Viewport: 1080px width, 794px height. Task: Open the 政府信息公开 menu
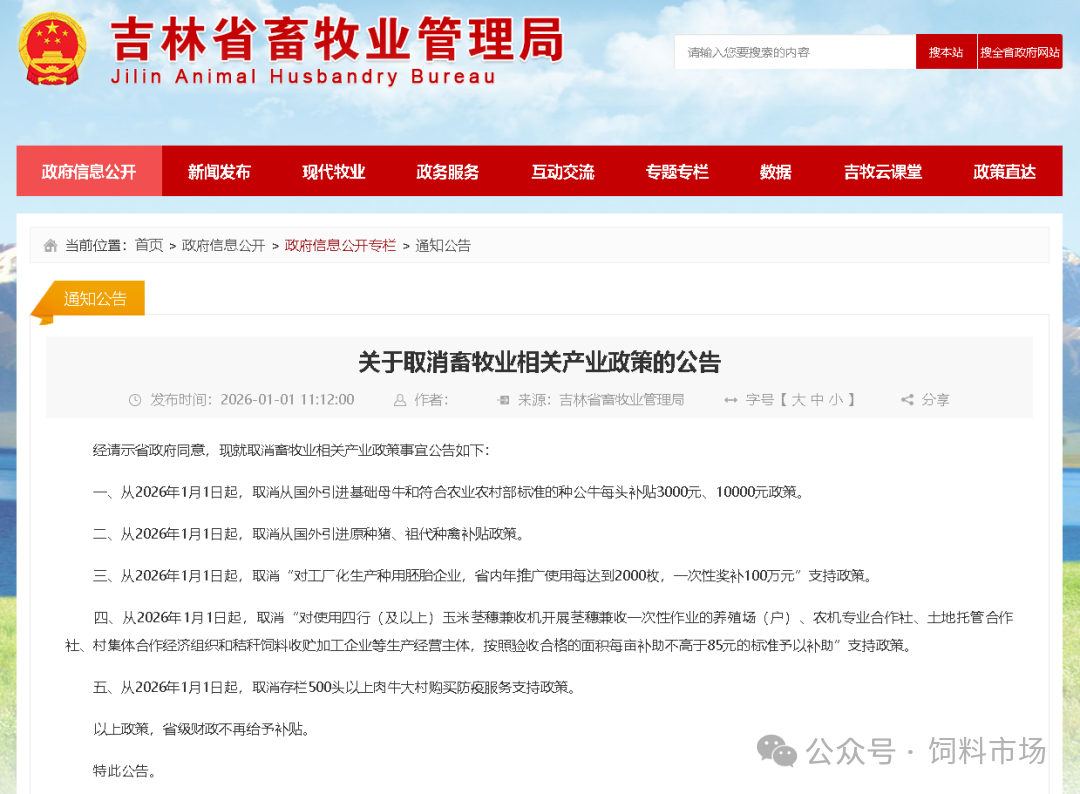89,171
